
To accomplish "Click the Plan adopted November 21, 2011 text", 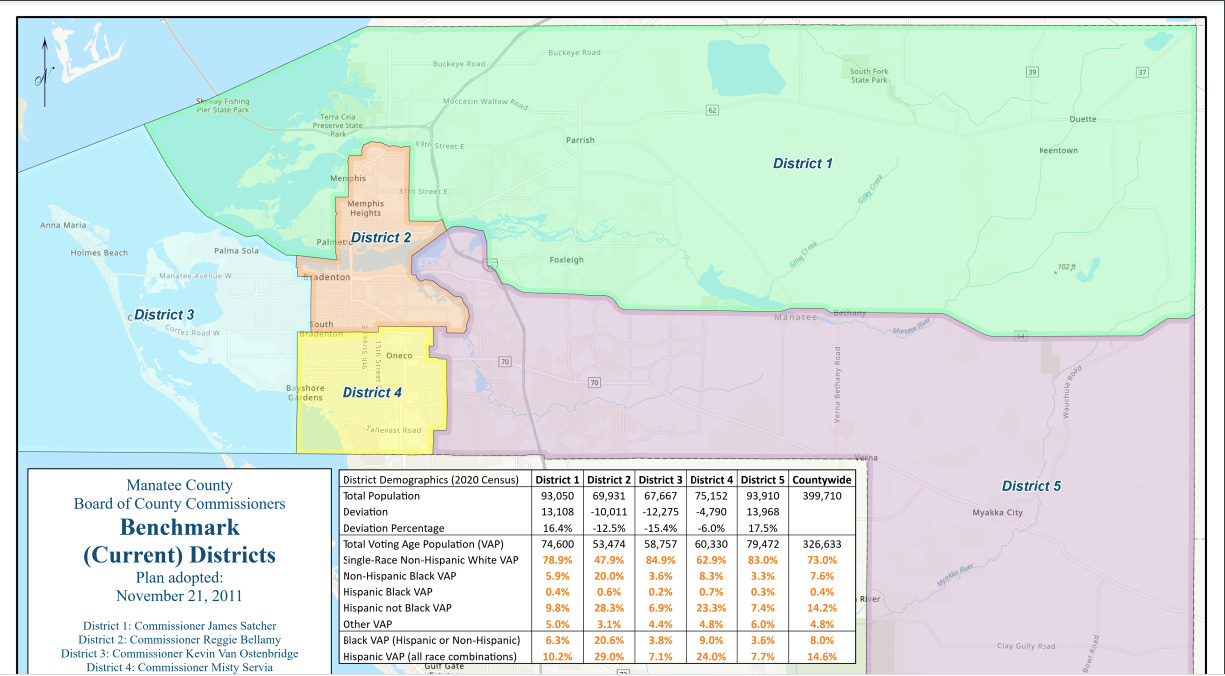I will (x=182, y=586).
